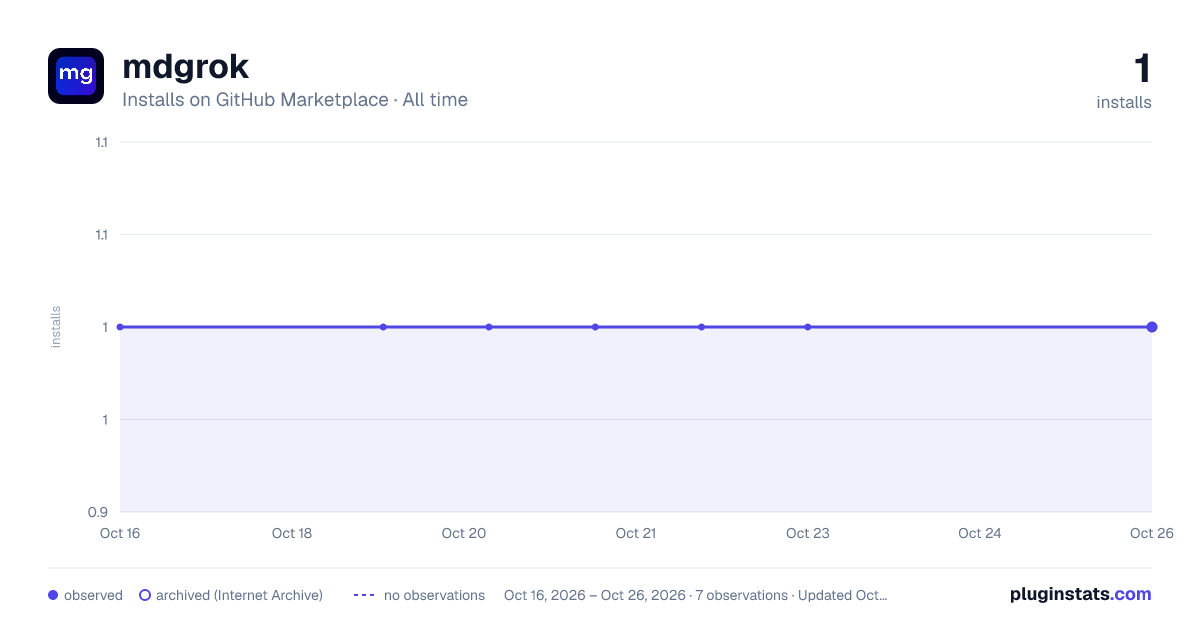The width and height of the screenshot is (1200, 630).
Task: Click the data point just before Oct 21
Action: tap(595, 327)
